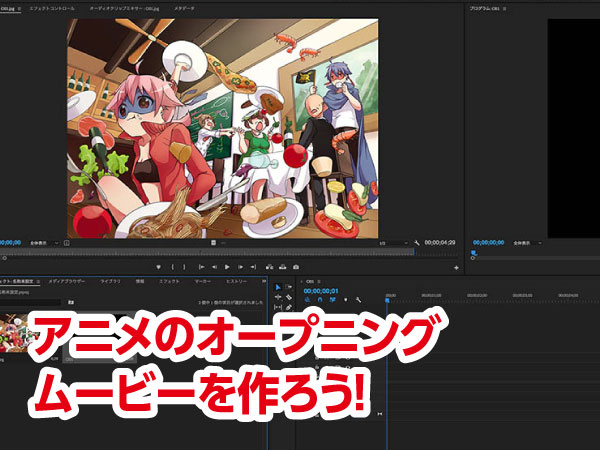
Task: Switch to History tab
Action: tap(236, 281)
